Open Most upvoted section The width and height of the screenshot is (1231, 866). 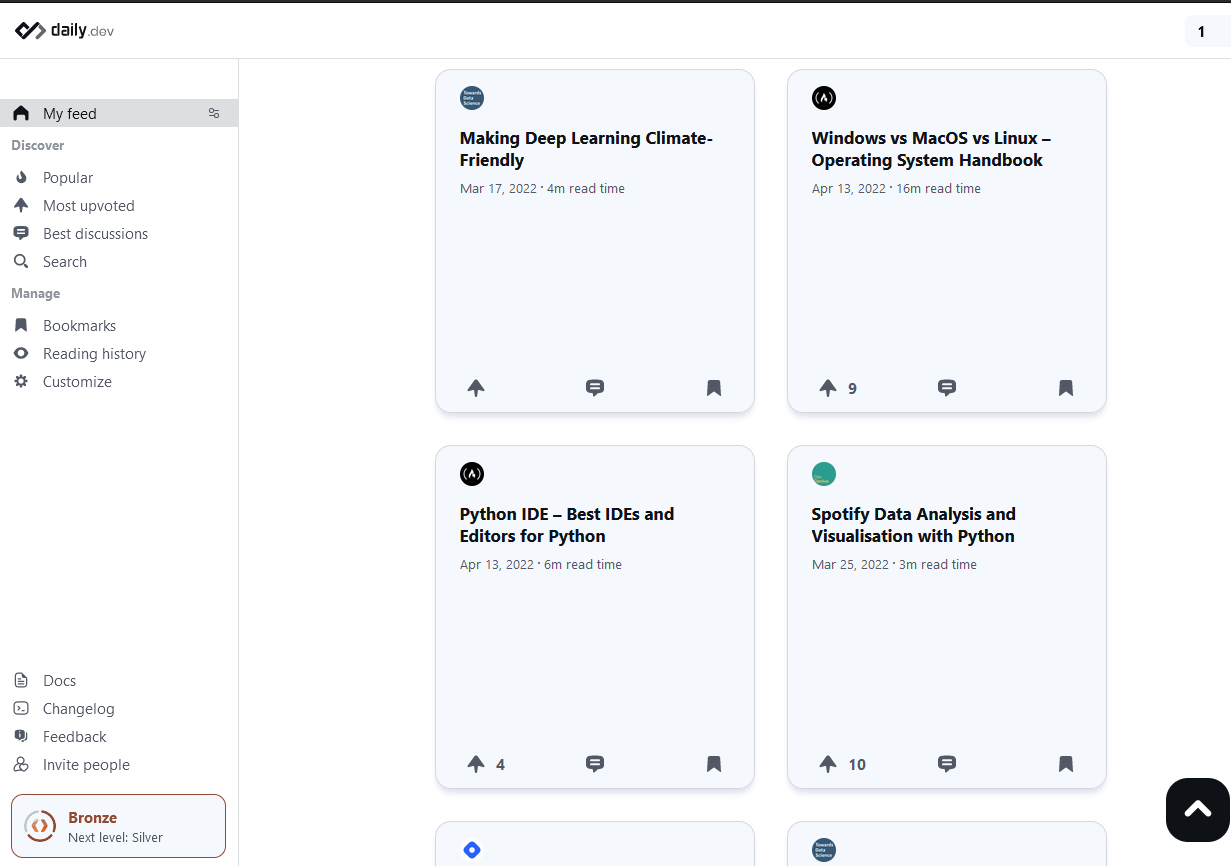click(x=88, y=206)
